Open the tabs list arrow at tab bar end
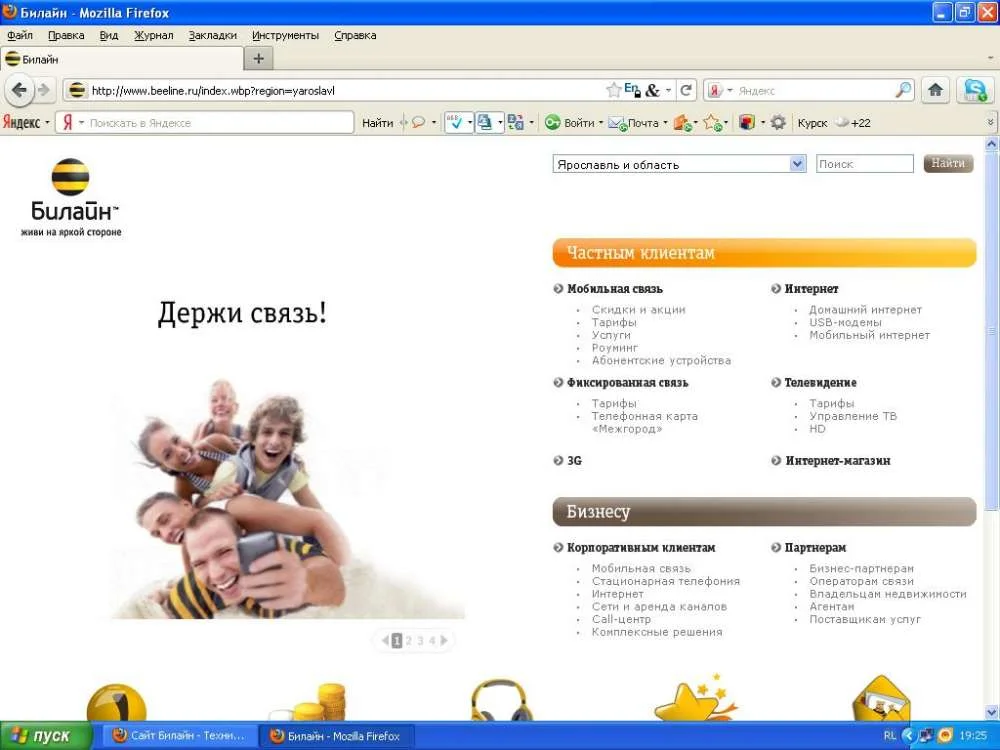Screen dimensions: 1000x750 [x=990, y=59]
